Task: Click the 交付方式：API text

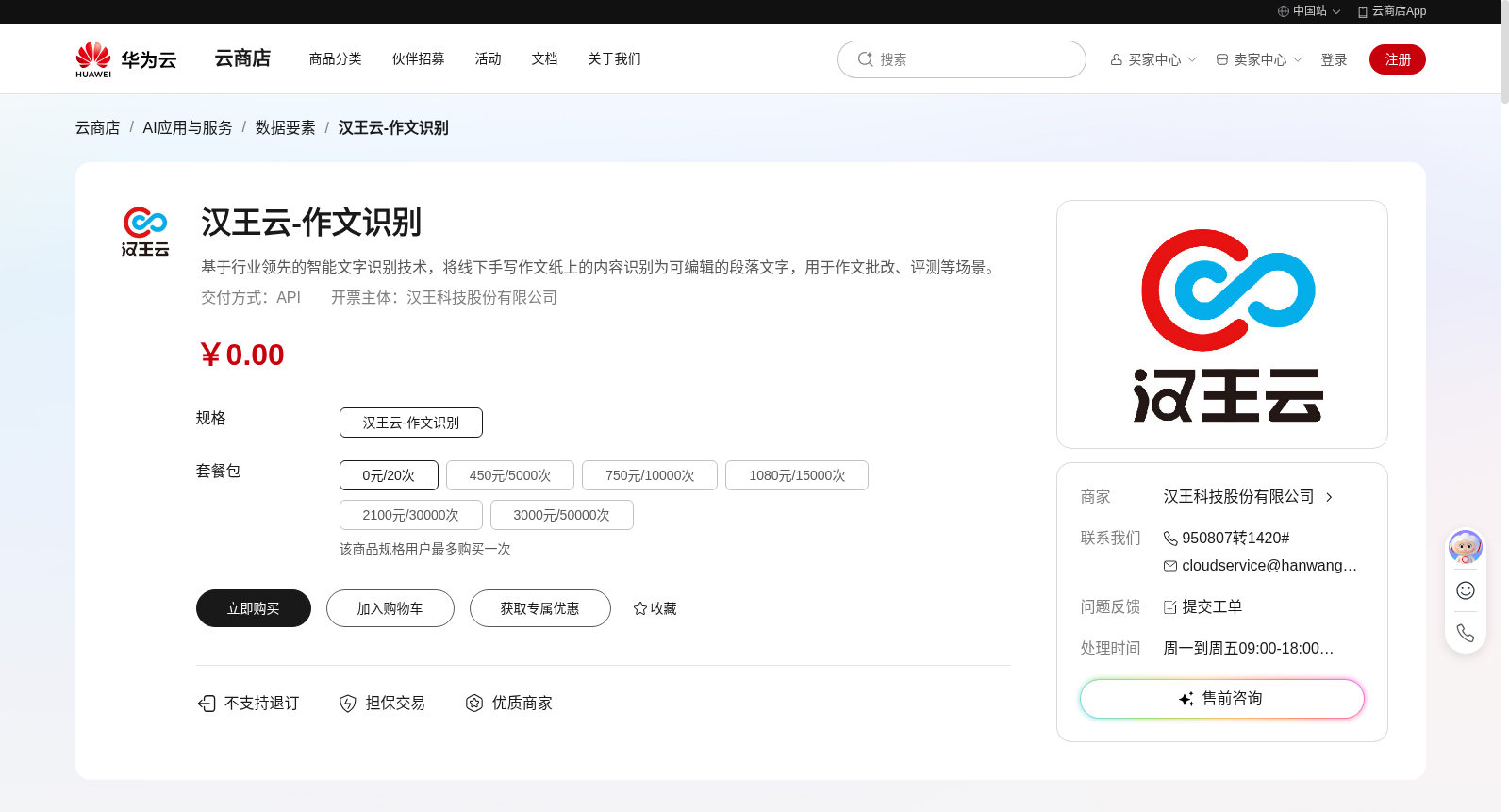Action: click(x=251, y=297)
